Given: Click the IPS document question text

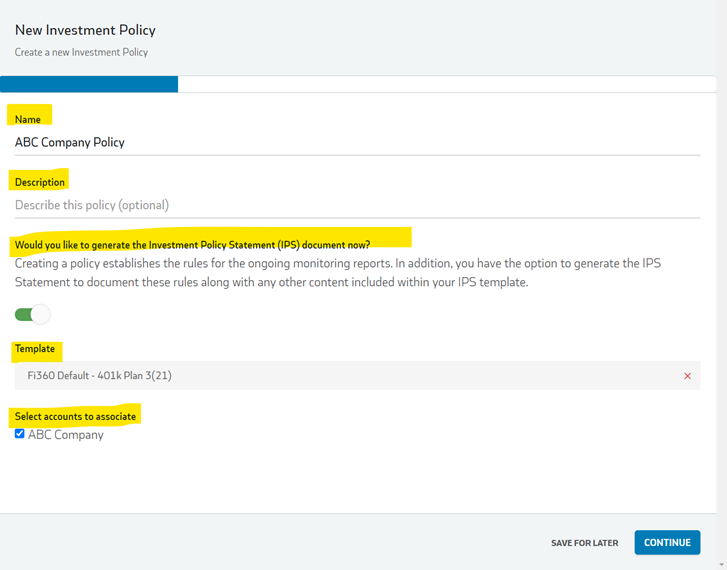Looking at the screenshot, I should pos(192,245).
